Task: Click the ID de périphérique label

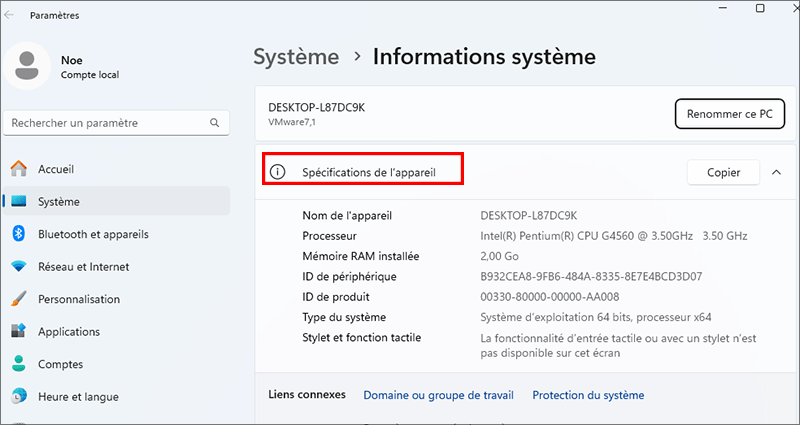Action: coord(349,277)
